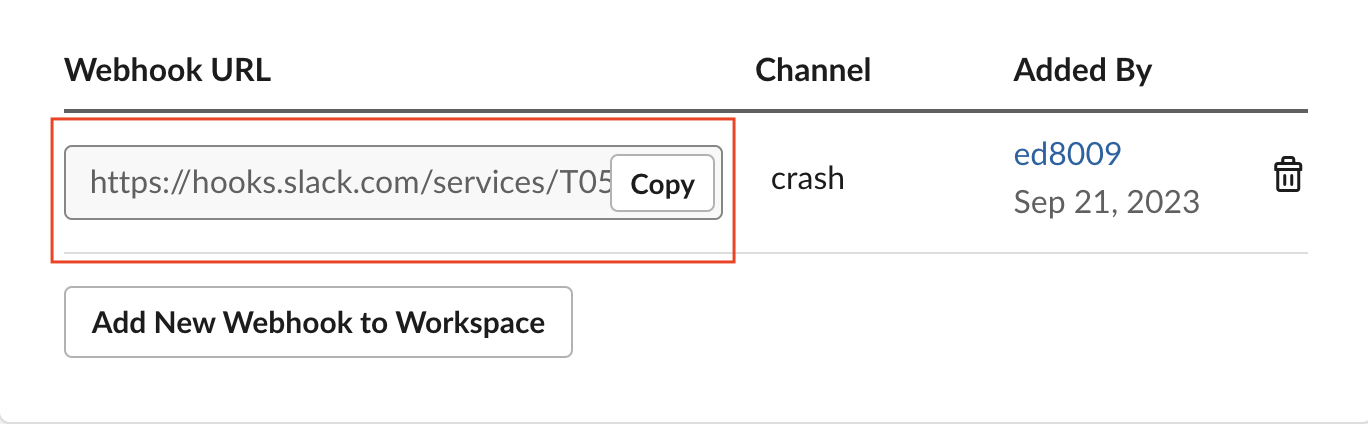Screen dimensions: 1368x424
Task: Click Add New Webhook to Workspace
Action: tap(318, 322)
